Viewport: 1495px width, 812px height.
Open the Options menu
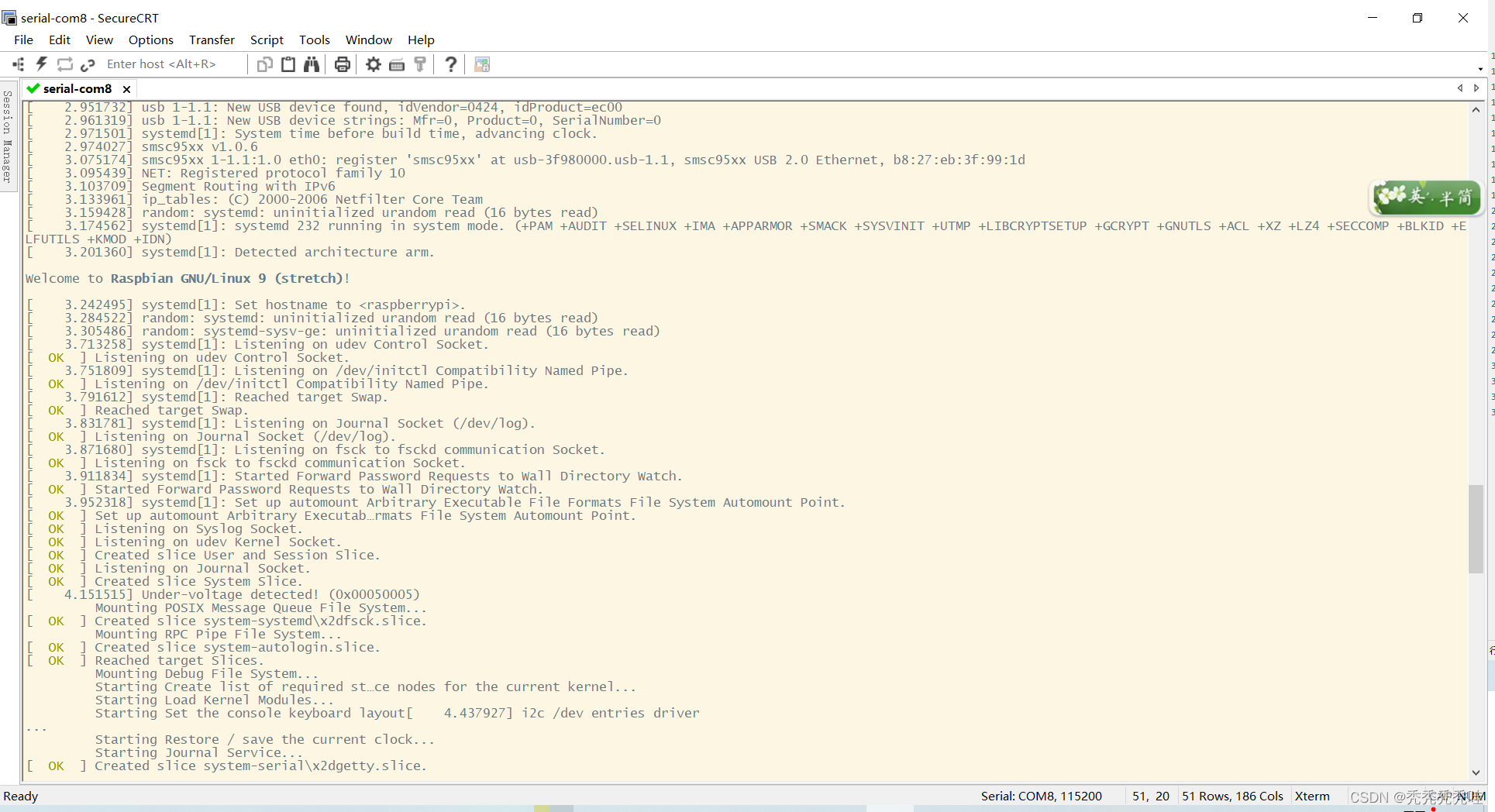coord(151,40)
